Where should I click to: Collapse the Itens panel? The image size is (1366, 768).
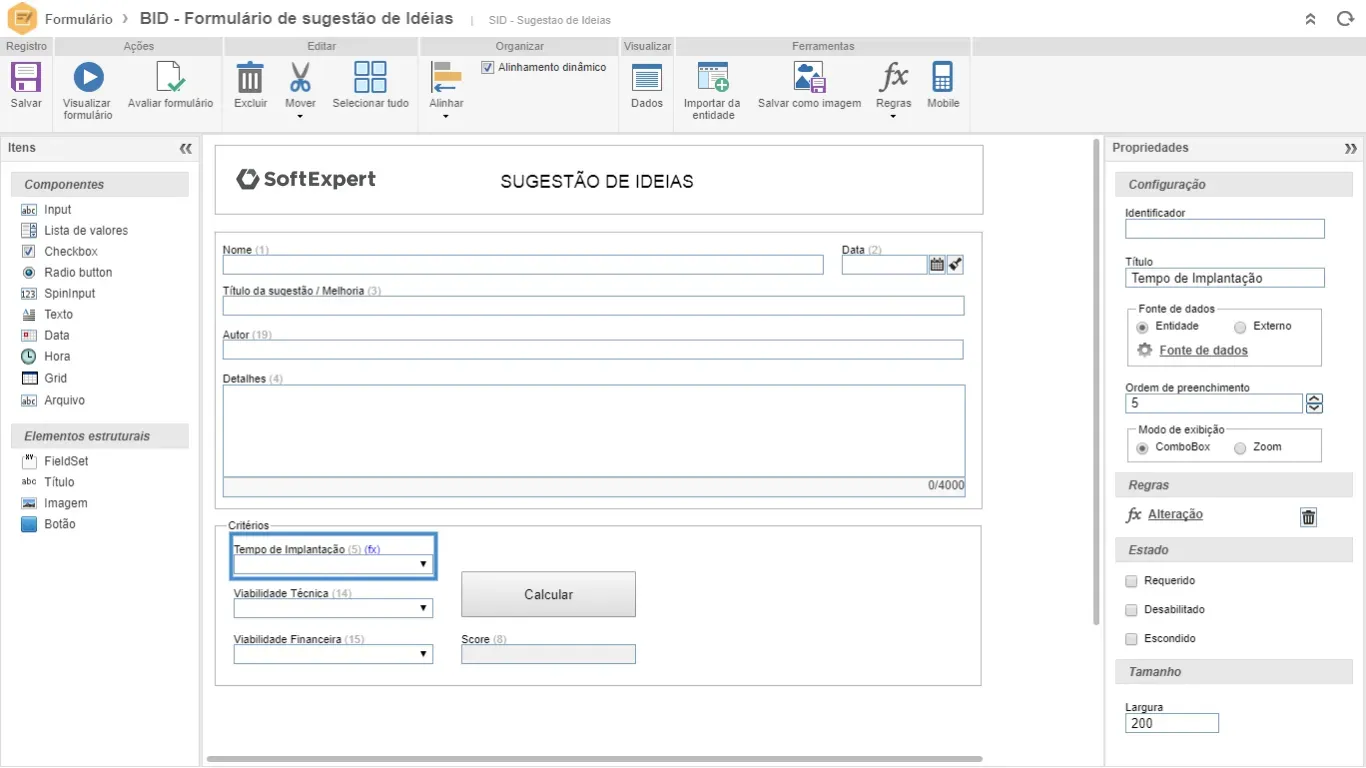tap(185, 148)
